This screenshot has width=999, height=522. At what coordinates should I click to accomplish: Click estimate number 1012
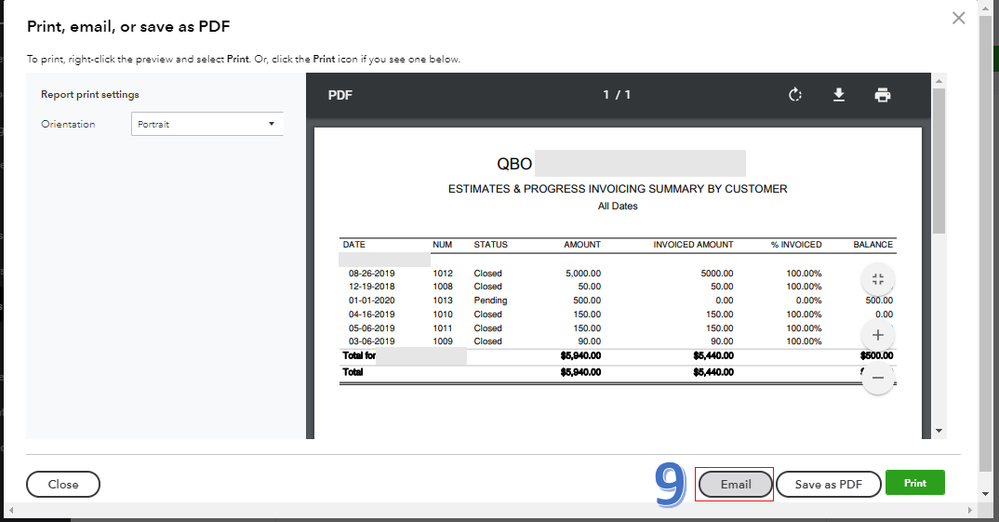point(443,273)
